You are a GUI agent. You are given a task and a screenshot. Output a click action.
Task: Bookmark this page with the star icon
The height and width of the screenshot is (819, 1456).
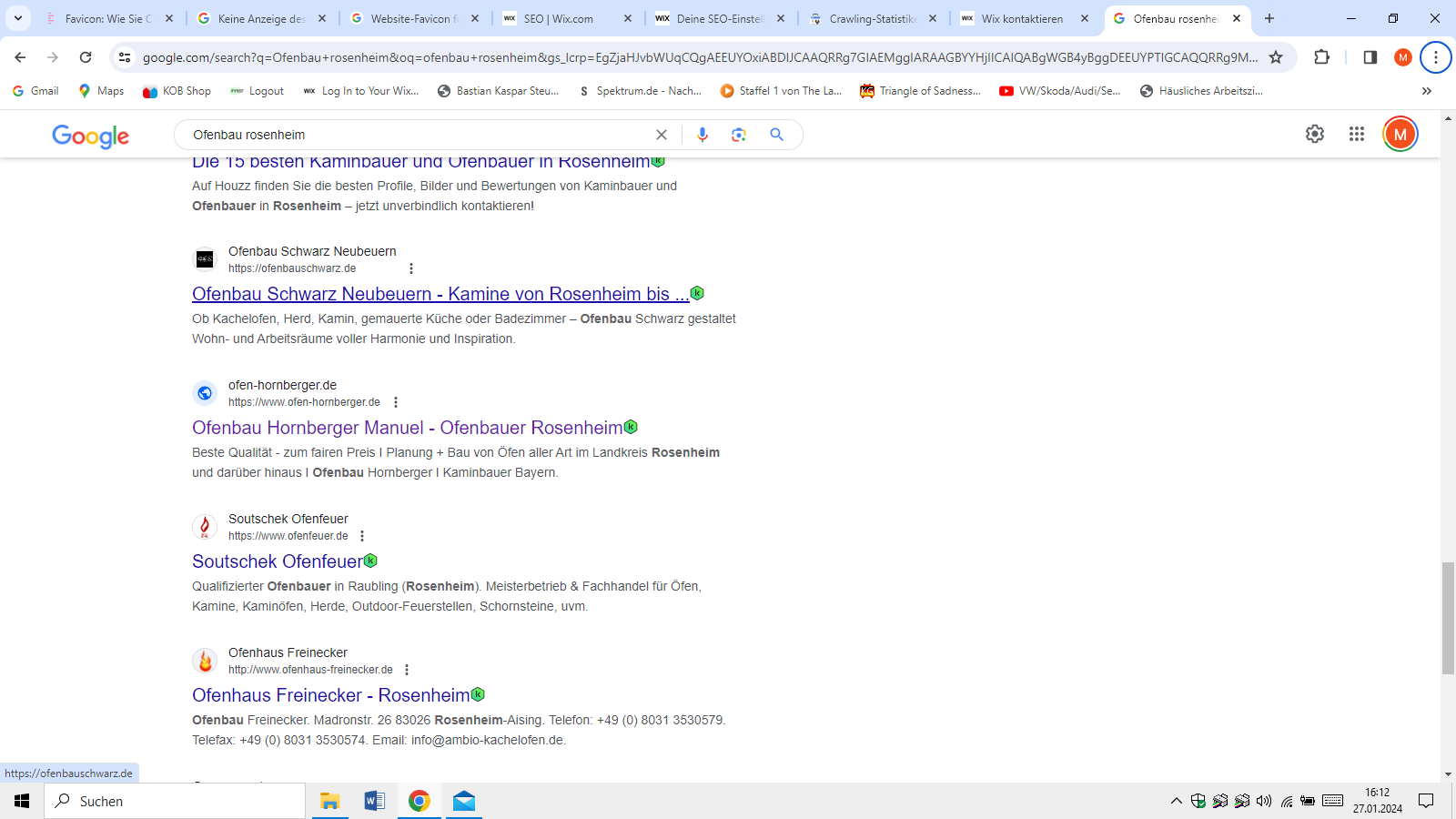click(x=1276, y=57)
